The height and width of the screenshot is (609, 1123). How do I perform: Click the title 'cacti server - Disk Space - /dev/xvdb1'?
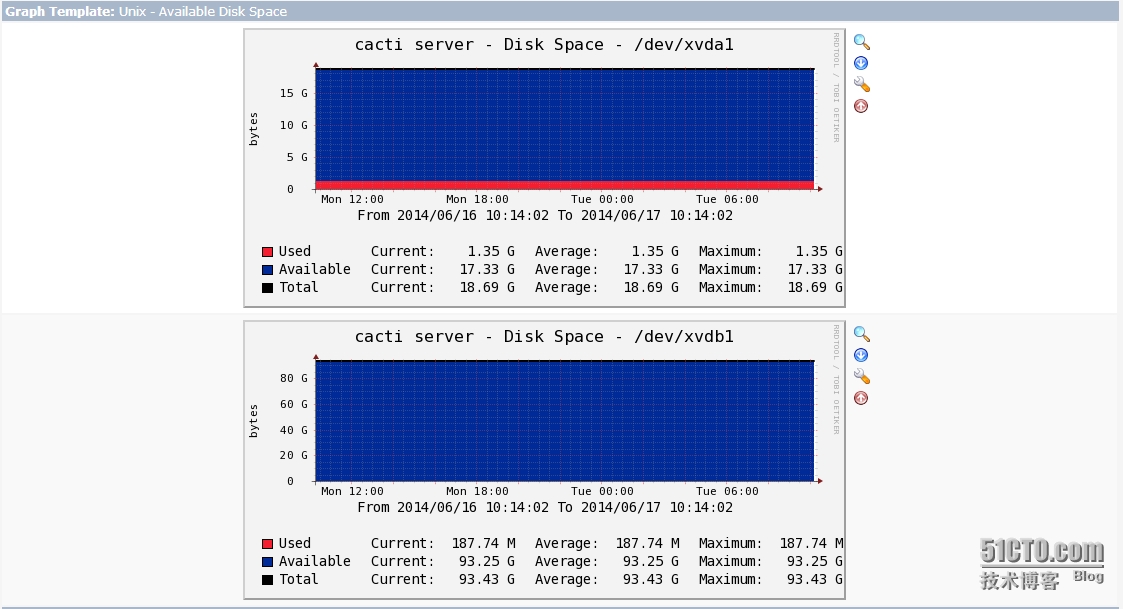[544, 337]
